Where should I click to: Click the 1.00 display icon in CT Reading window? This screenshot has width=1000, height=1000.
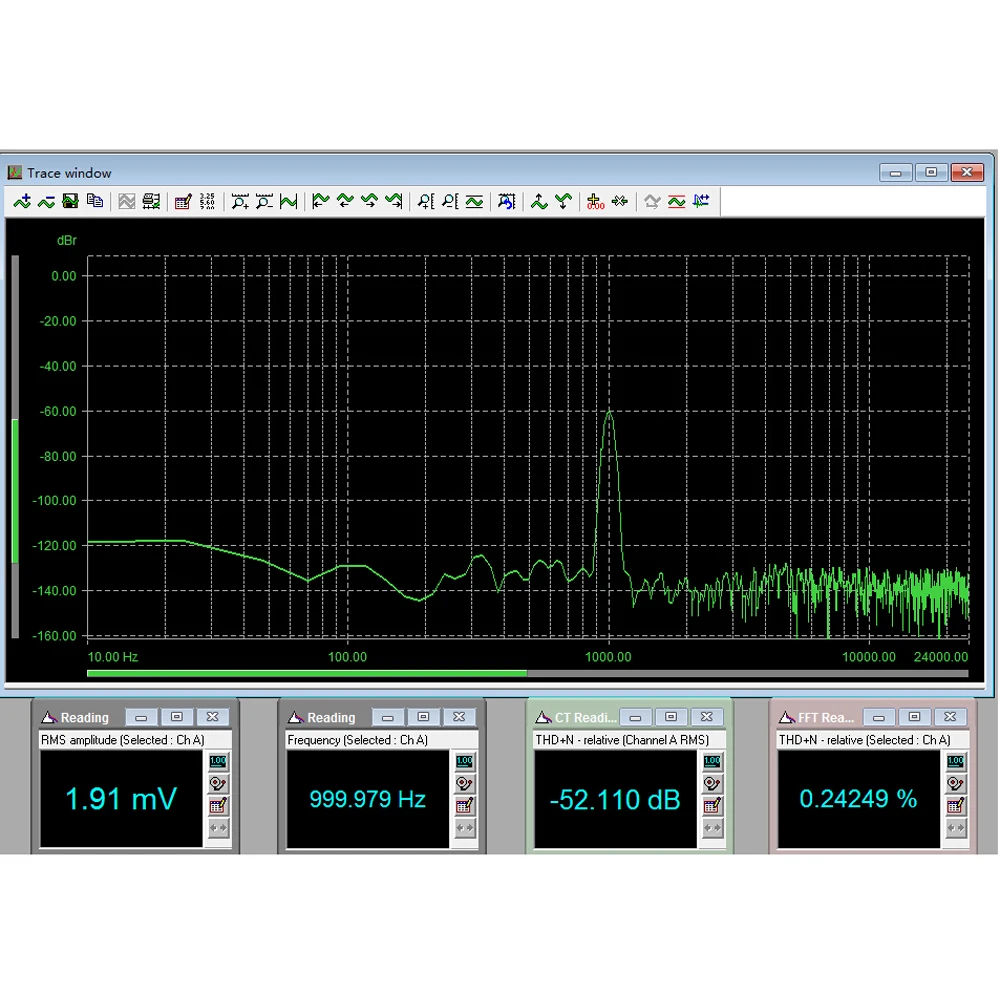point(712,761)
